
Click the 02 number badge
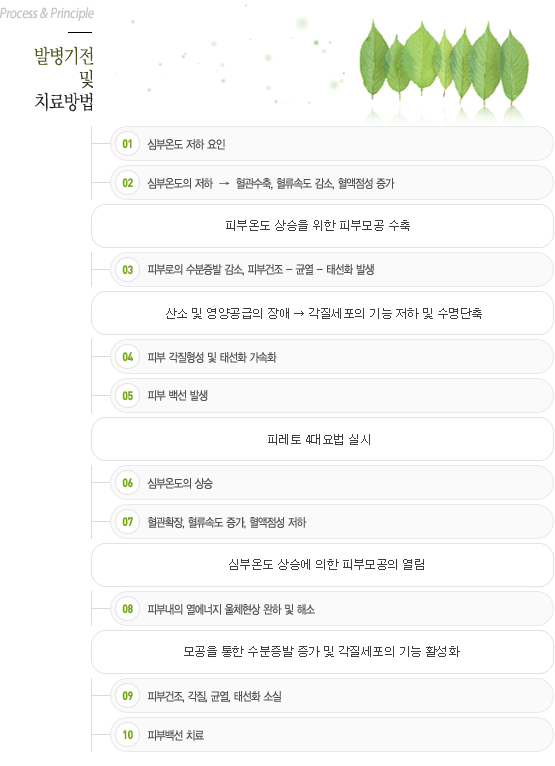pyautogui.click(x=128, y=183)
